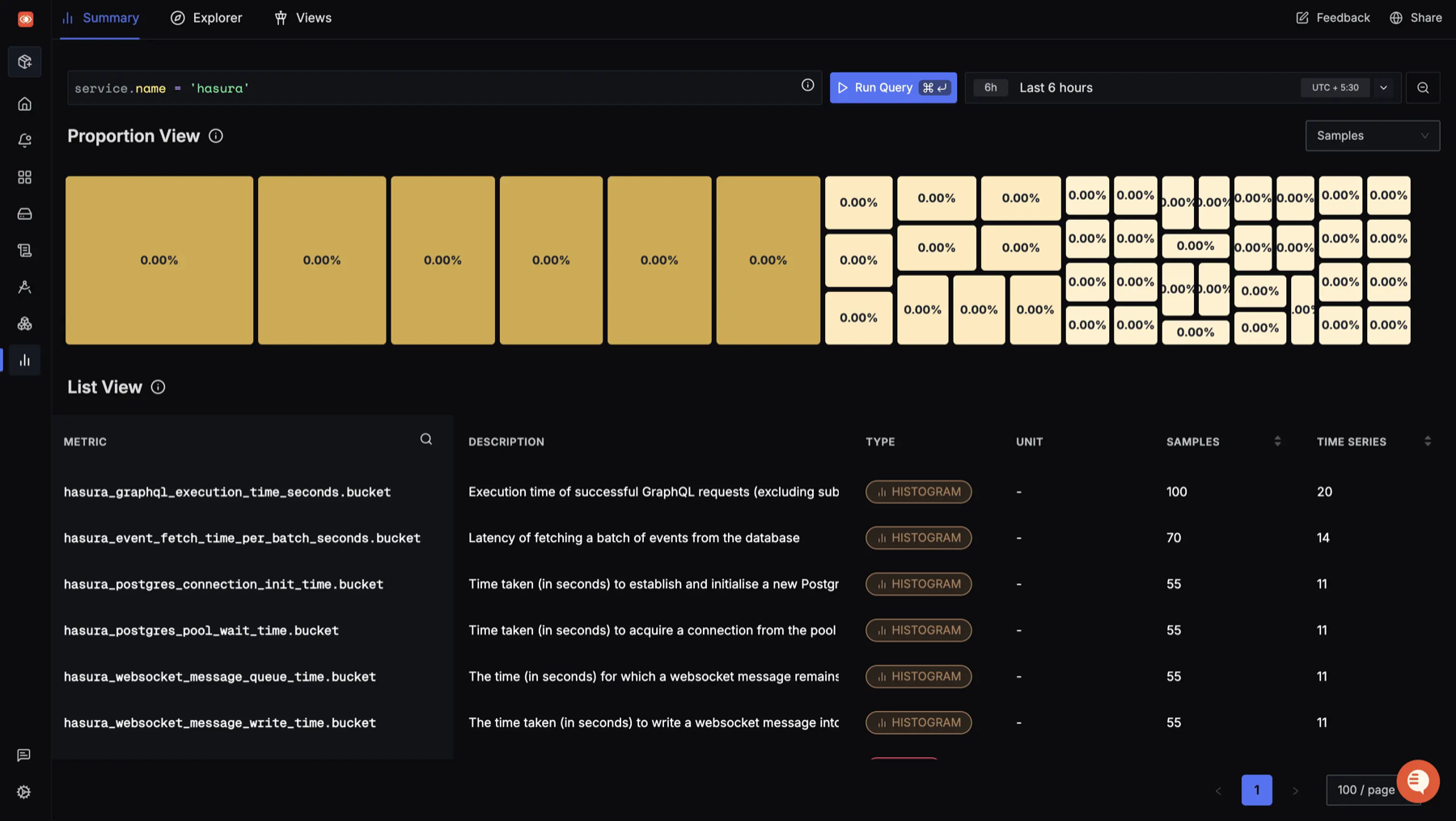
Task: Click the 6h shortcut badge
Action: point(990,87)
